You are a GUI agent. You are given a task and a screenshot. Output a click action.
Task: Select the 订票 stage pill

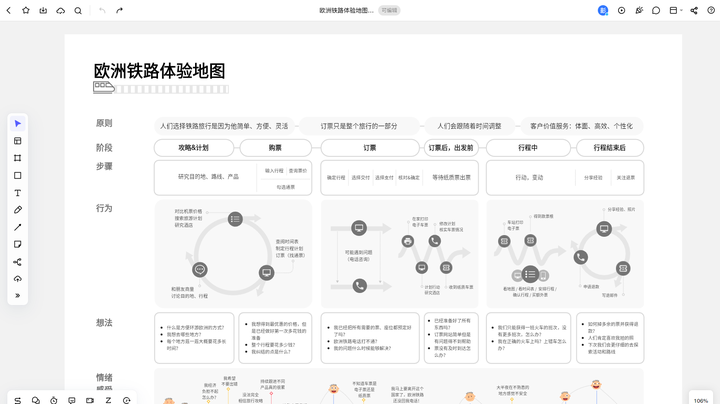tap(370, 148)
